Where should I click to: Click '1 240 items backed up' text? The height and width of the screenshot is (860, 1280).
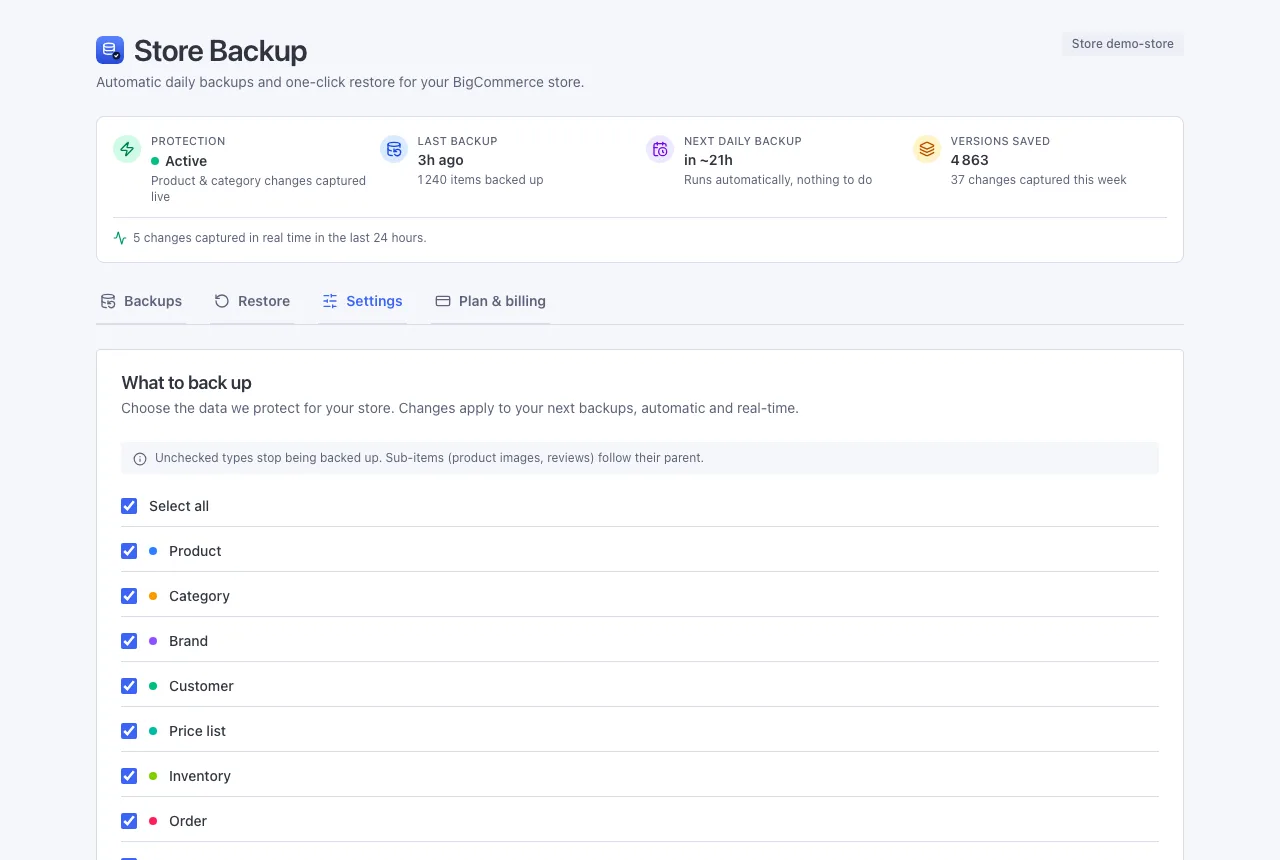tap(481, 180)
